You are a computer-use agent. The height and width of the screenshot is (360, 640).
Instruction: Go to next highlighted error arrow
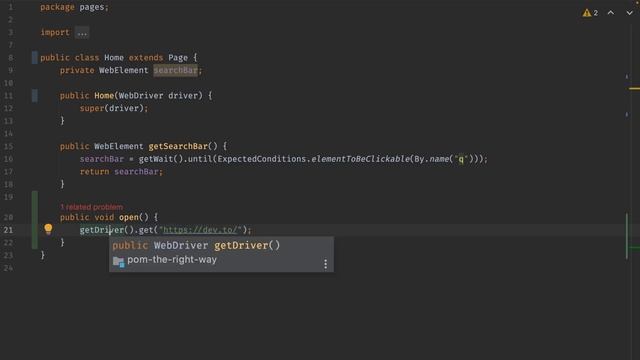pos(629,13)
